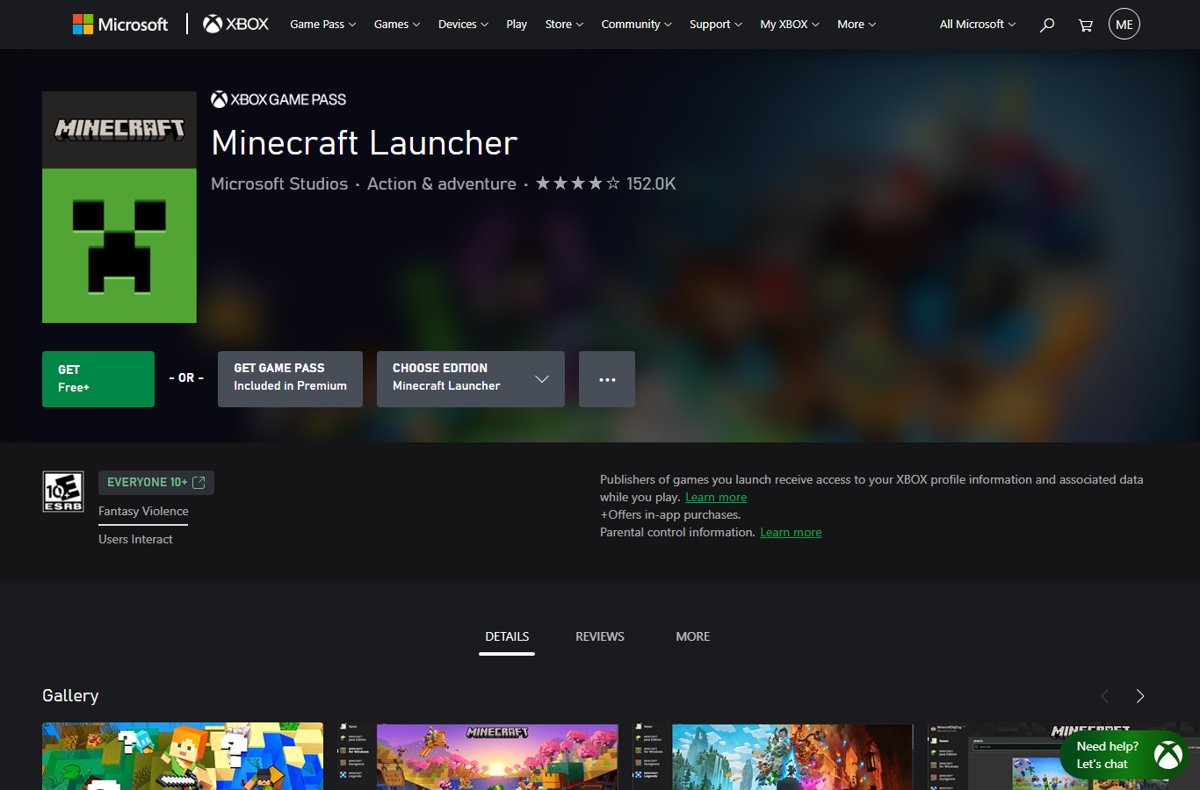The height and width of the screenshot is (790, 1200).
Task: Open Learn more about parental controls
Action: [x=791, y=532]
